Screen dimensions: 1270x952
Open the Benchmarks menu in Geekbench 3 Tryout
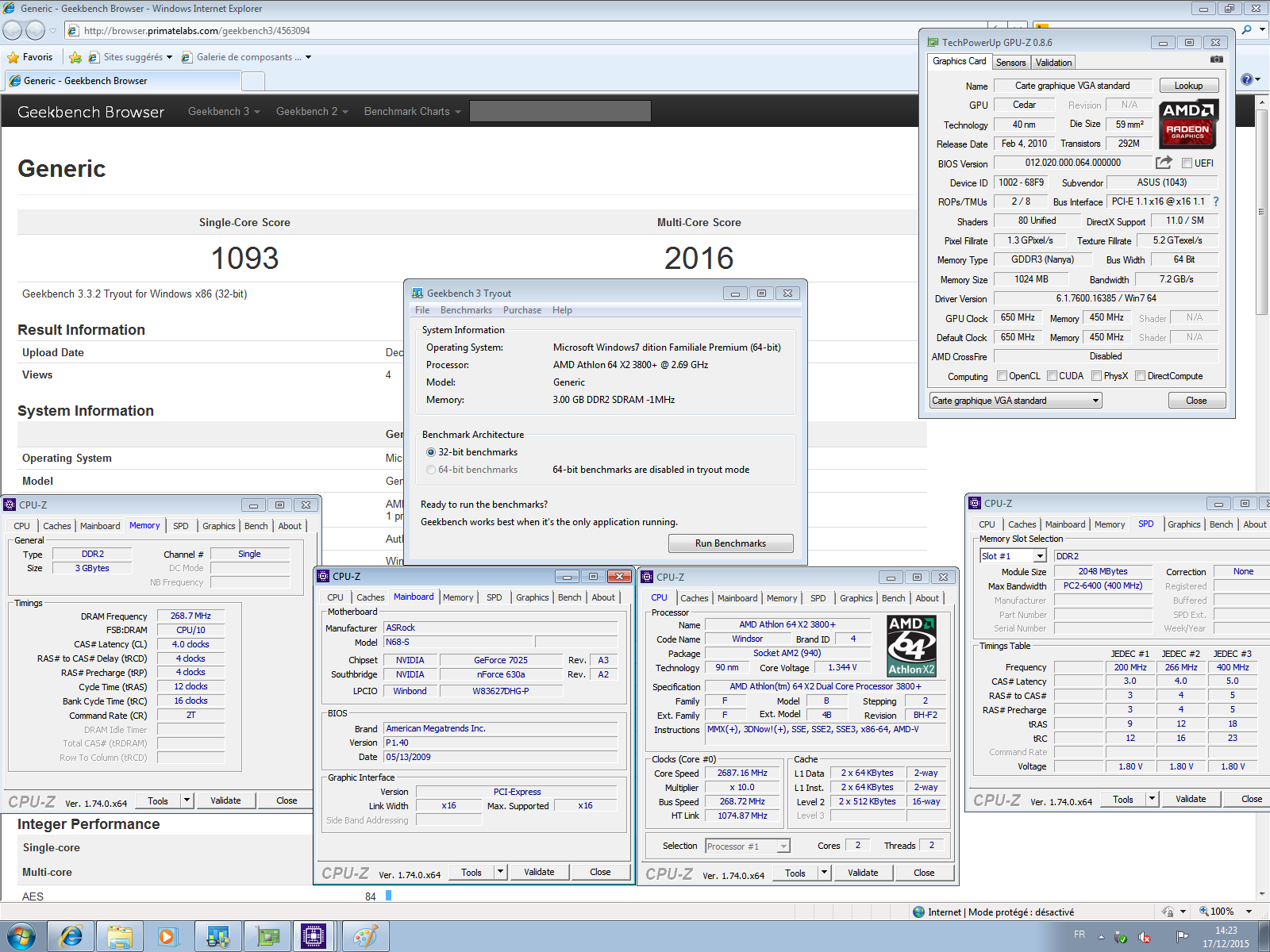click(466, 310)
